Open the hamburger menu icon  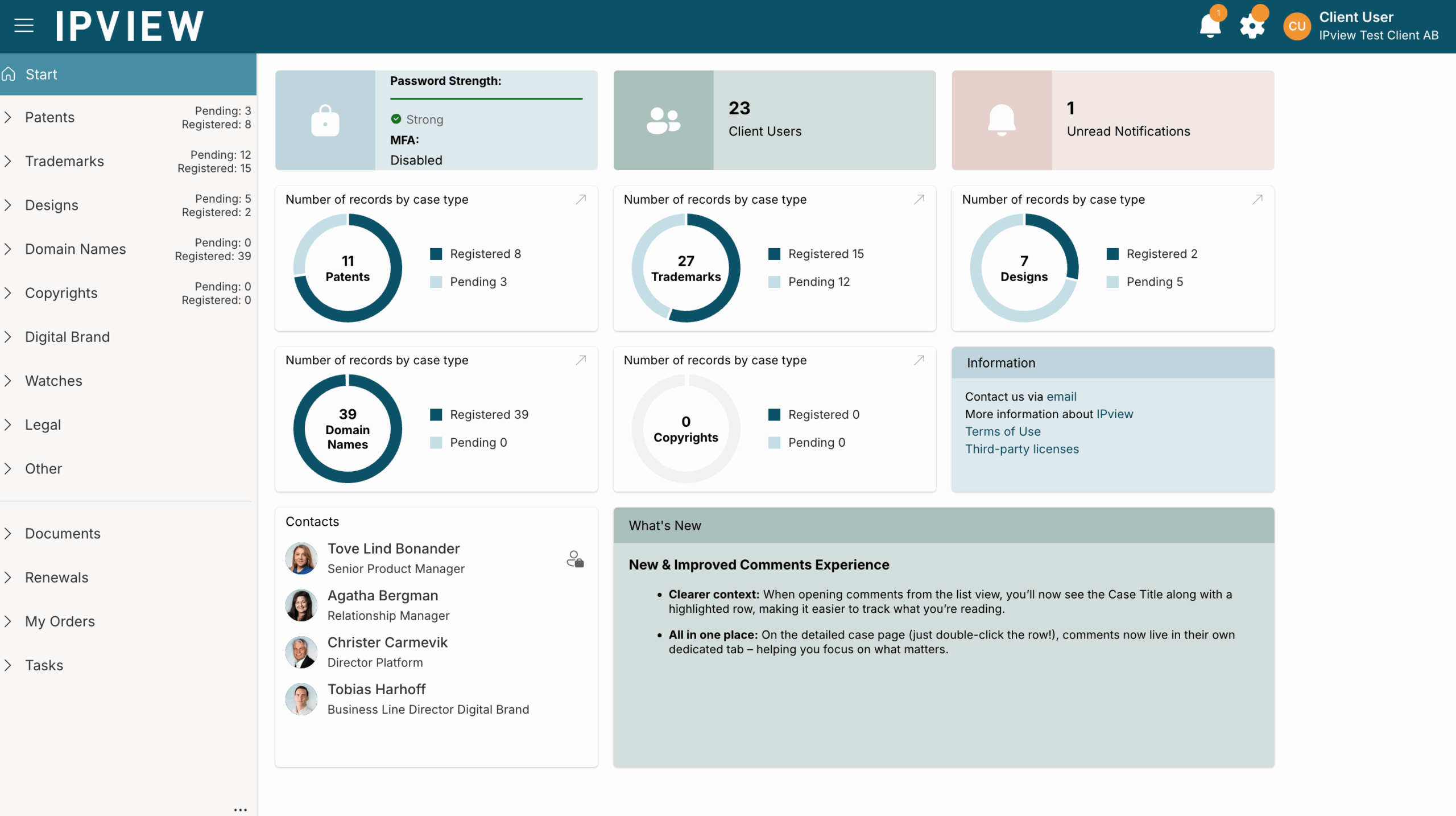point(24,26)
